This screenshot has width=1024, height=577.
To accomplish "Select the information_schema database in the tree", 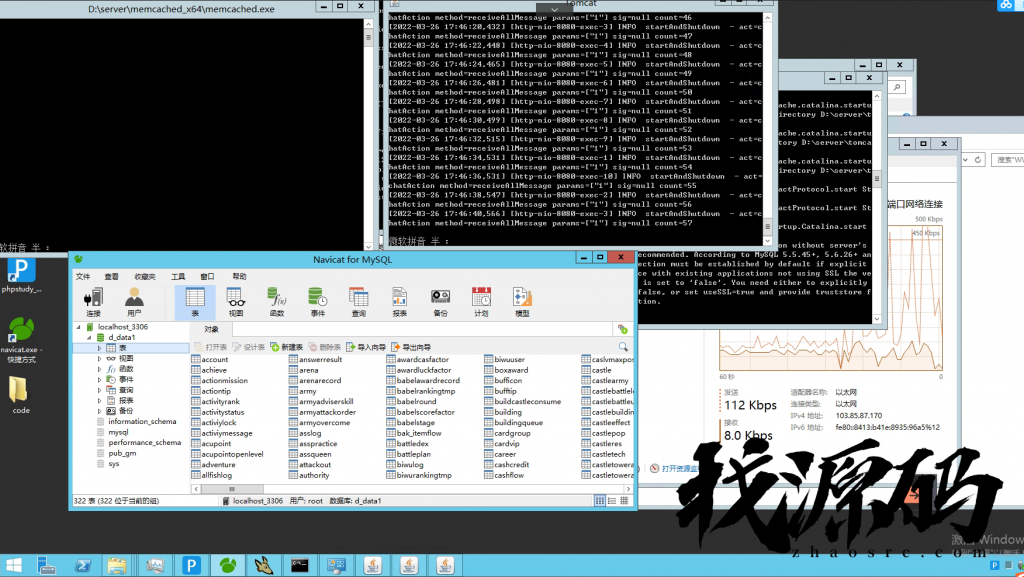I will click(142, 422).
